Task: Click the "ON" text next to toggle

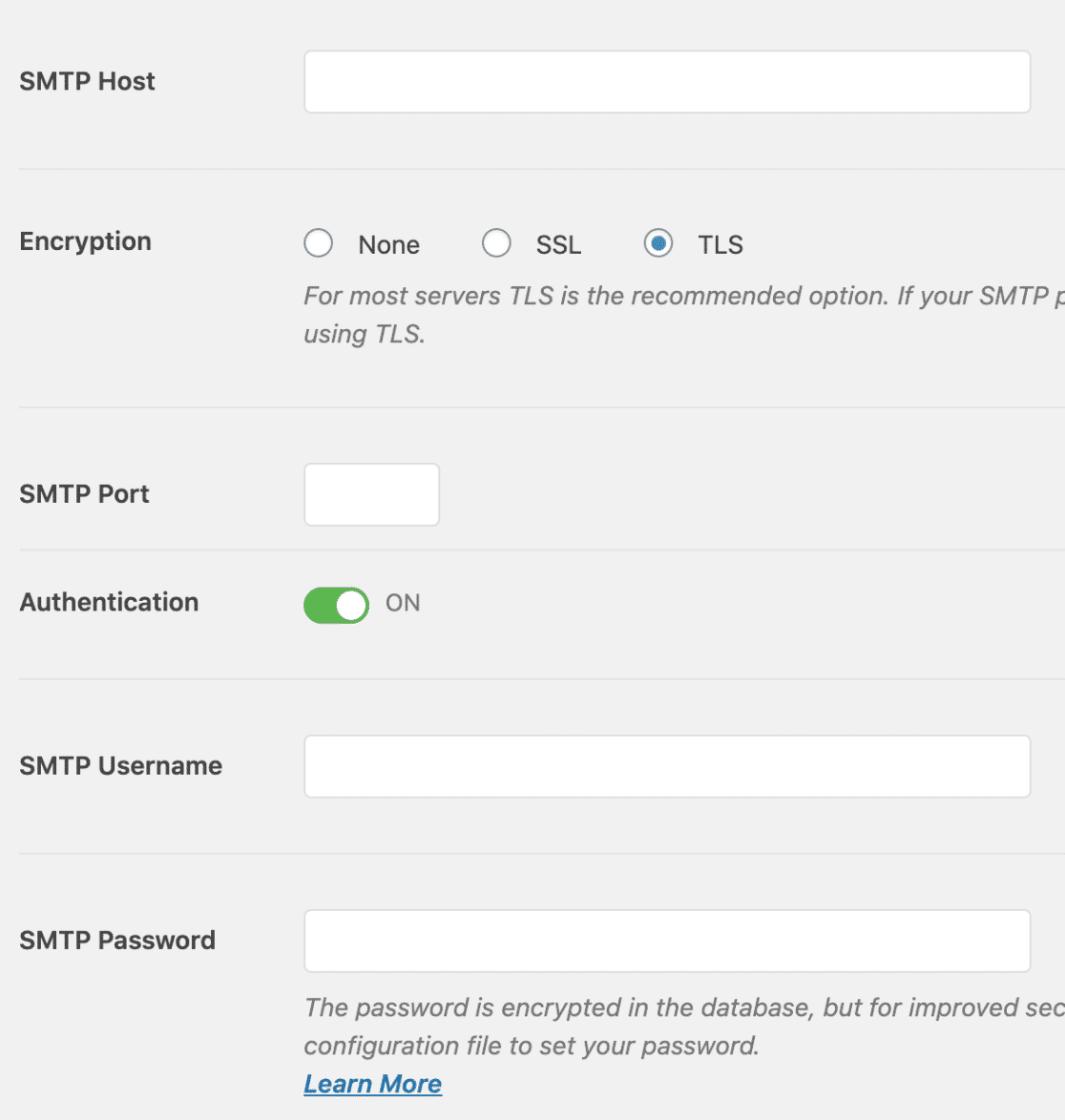Action: (403, 603)
